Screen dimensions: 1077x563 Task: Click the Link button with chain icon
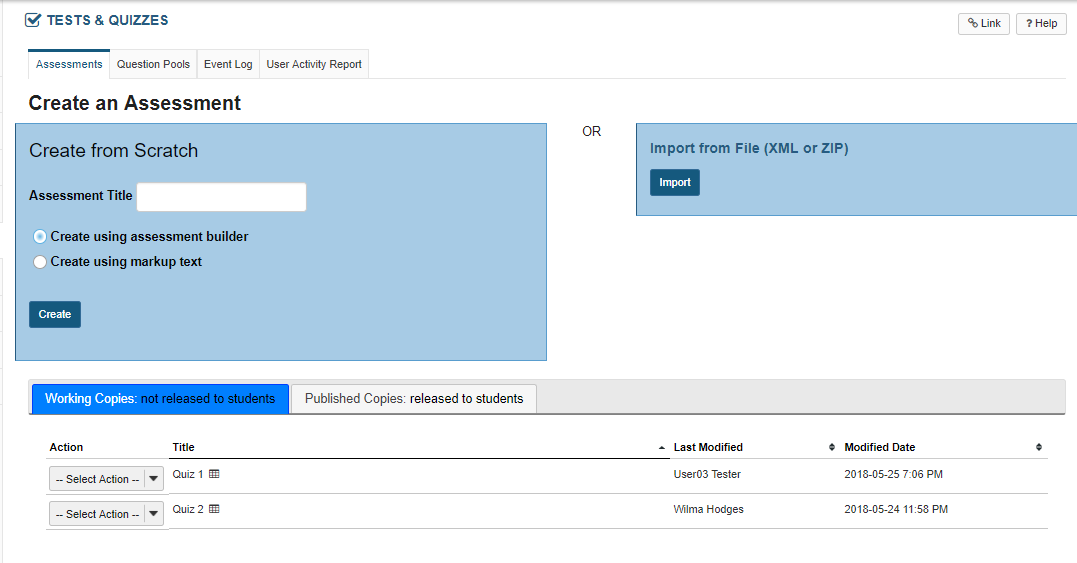coord(984,24)
